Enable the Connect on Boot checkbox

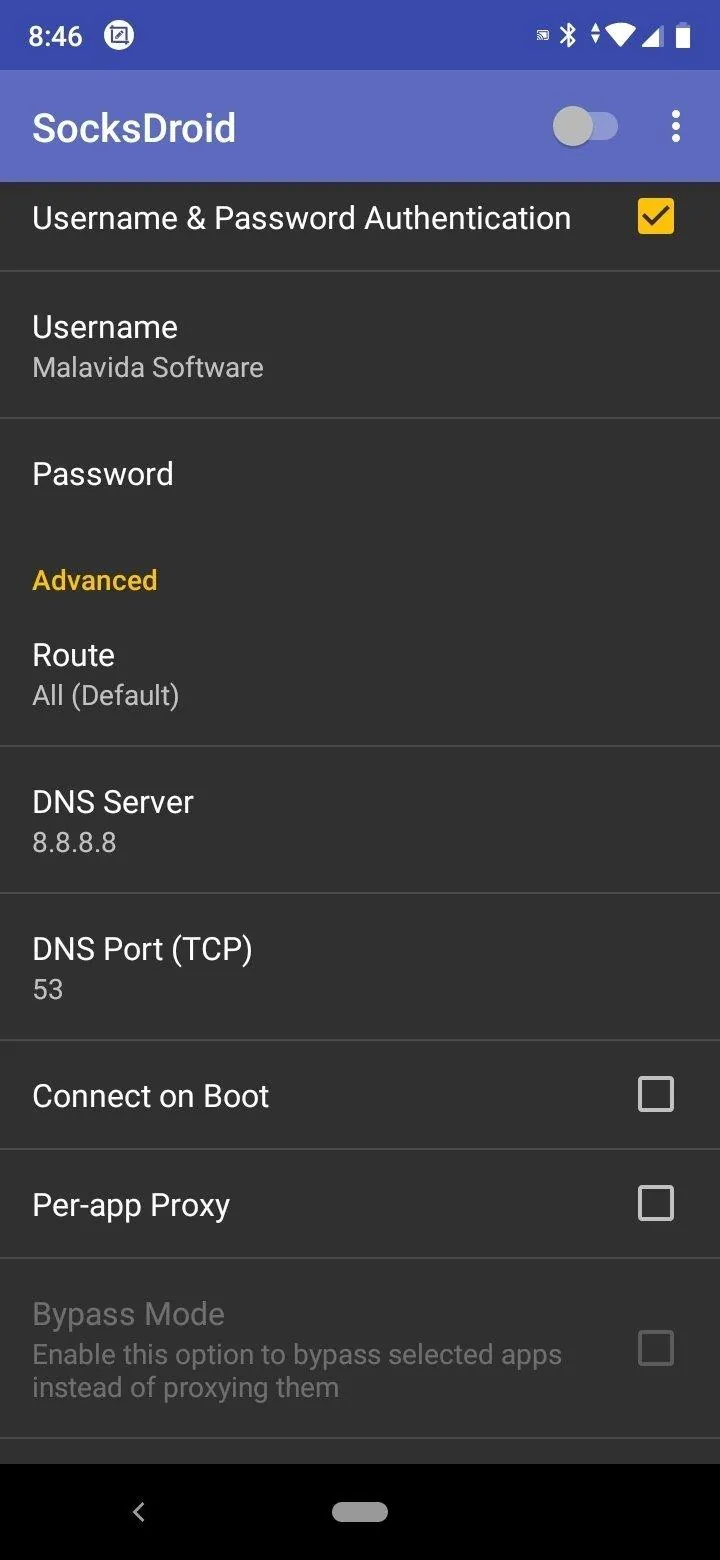click(656, 1094)
